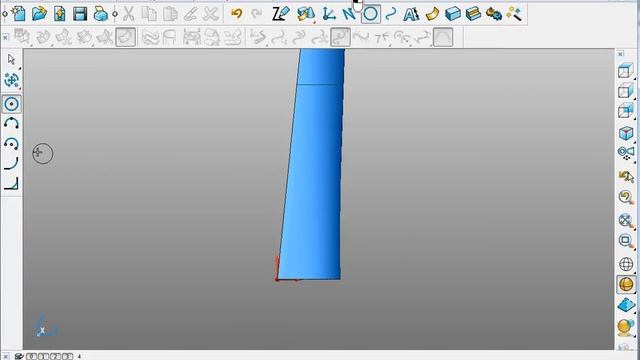Open the Sketch/annotate pencil tool
640x360 pixels.
[280, 14]
